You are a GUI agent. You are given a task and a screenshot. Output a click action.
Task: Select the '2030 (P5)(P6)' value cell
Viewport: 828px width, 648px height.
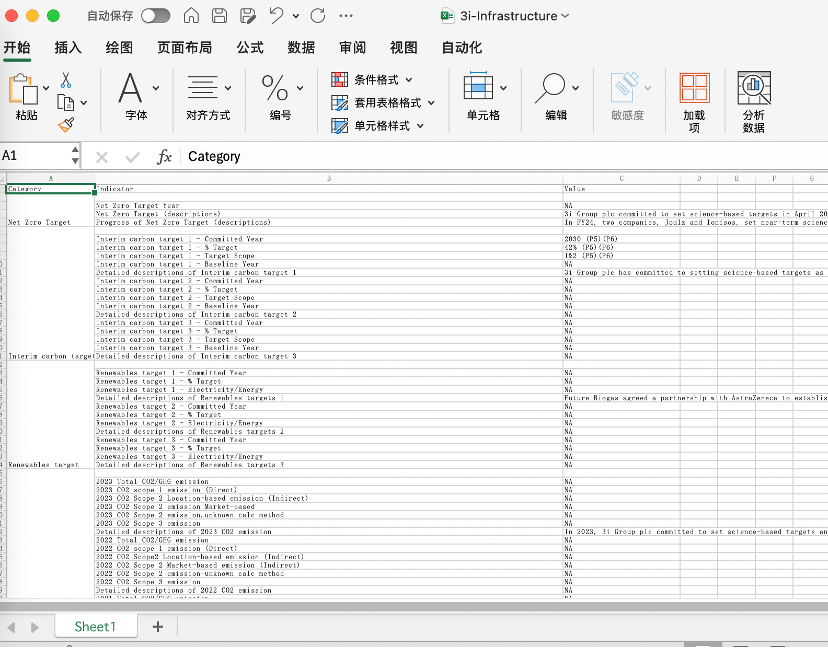[x=622, y=239]
